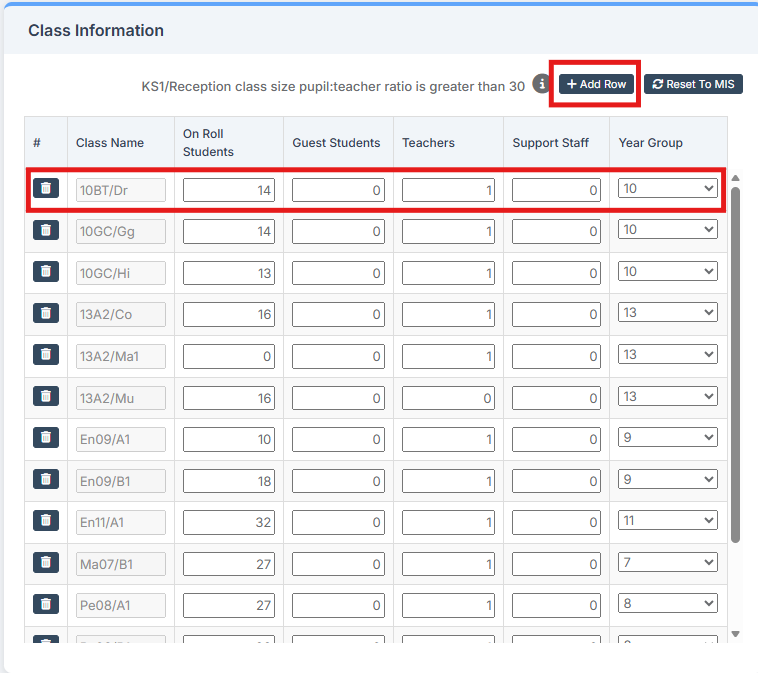Image resolution: width=758 pixels, height=673 pixels.
Task: Remove the 13A2/Co class using trash icon
Action: pyautogui.click(x=46, y=313)
